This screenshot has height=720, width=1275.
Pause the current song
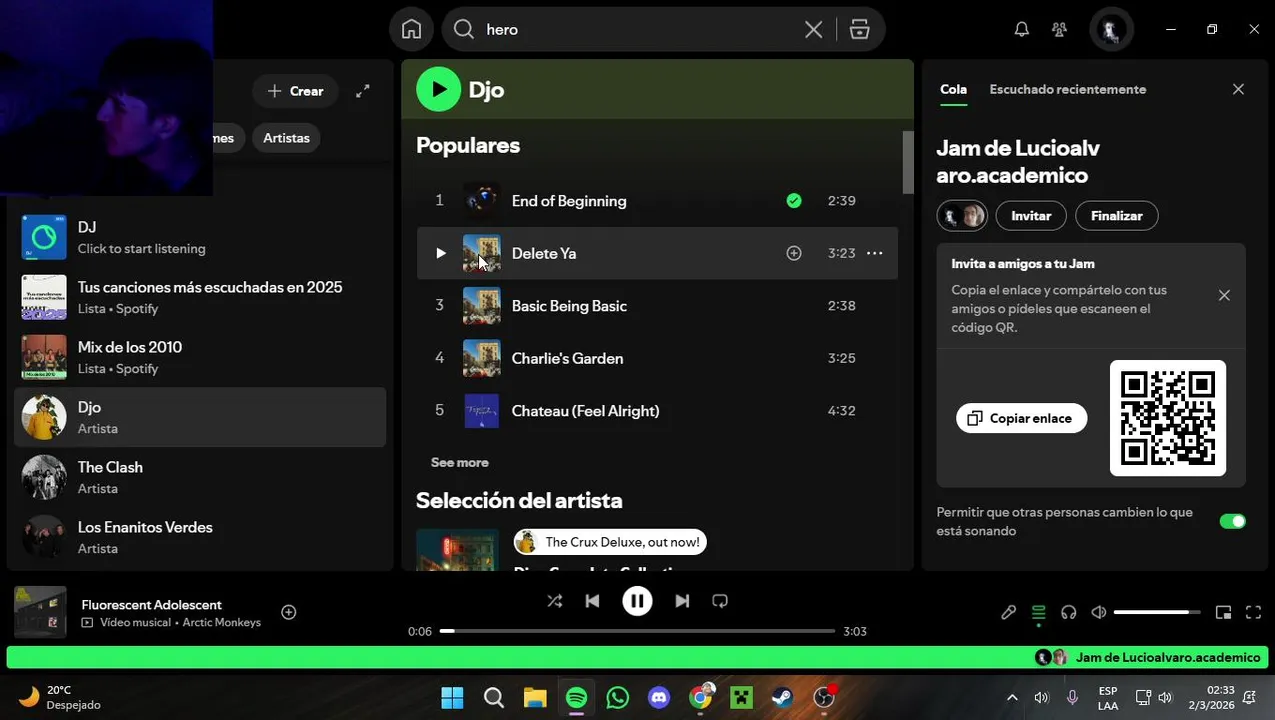click(x=637, y=601)
